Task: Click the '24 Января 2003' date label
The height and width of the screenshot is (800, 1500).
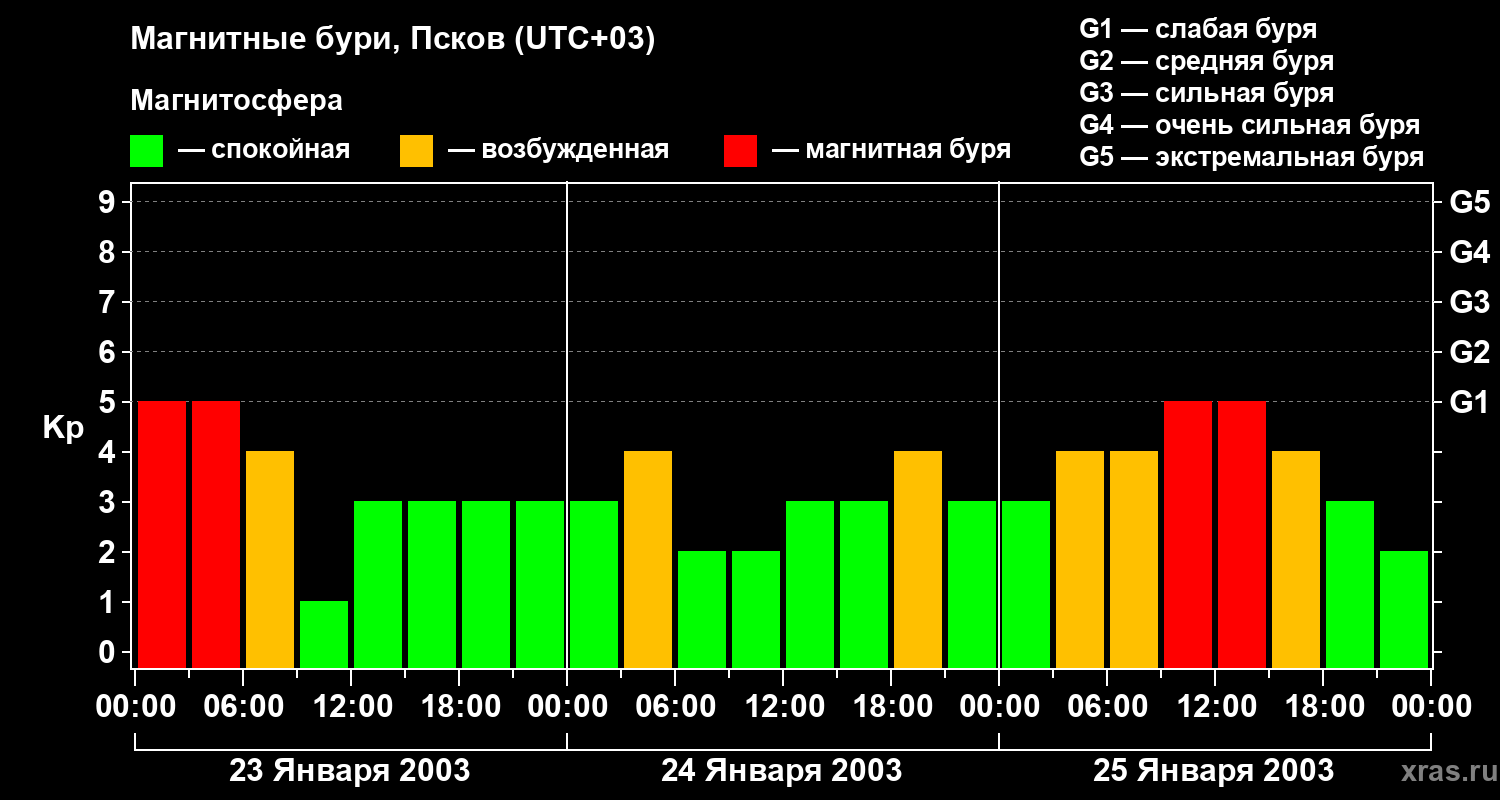Action: [782, 771]
